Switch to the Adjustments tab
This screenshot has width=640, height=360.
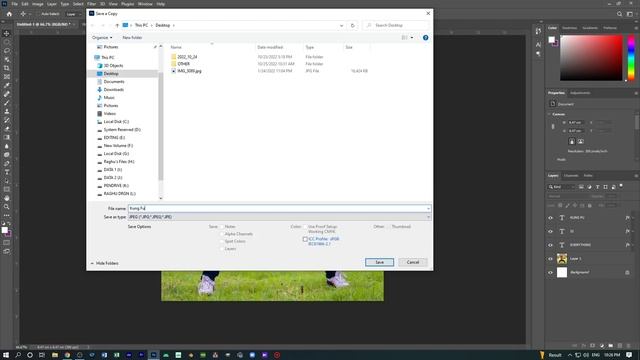point(580,93)
